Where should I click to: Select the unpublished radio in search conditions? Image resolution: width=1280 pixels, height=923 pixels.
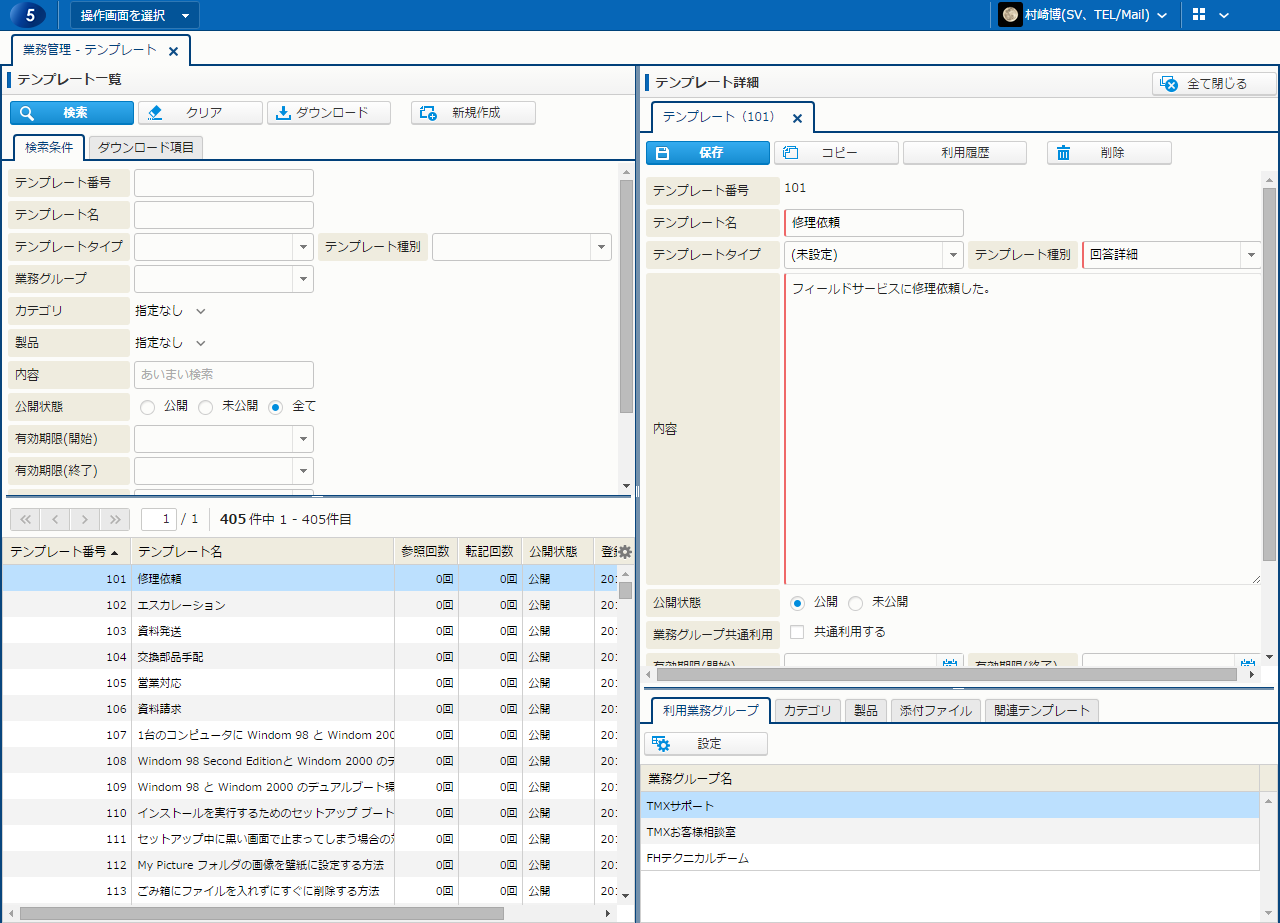(206, 407)
